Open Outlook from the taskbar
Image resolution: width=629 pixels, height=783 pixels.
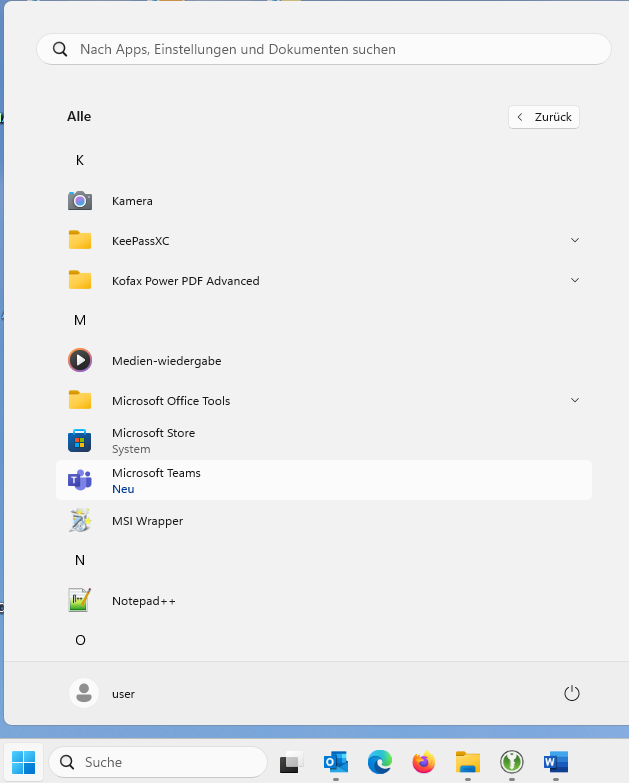[x=335, y=762]
